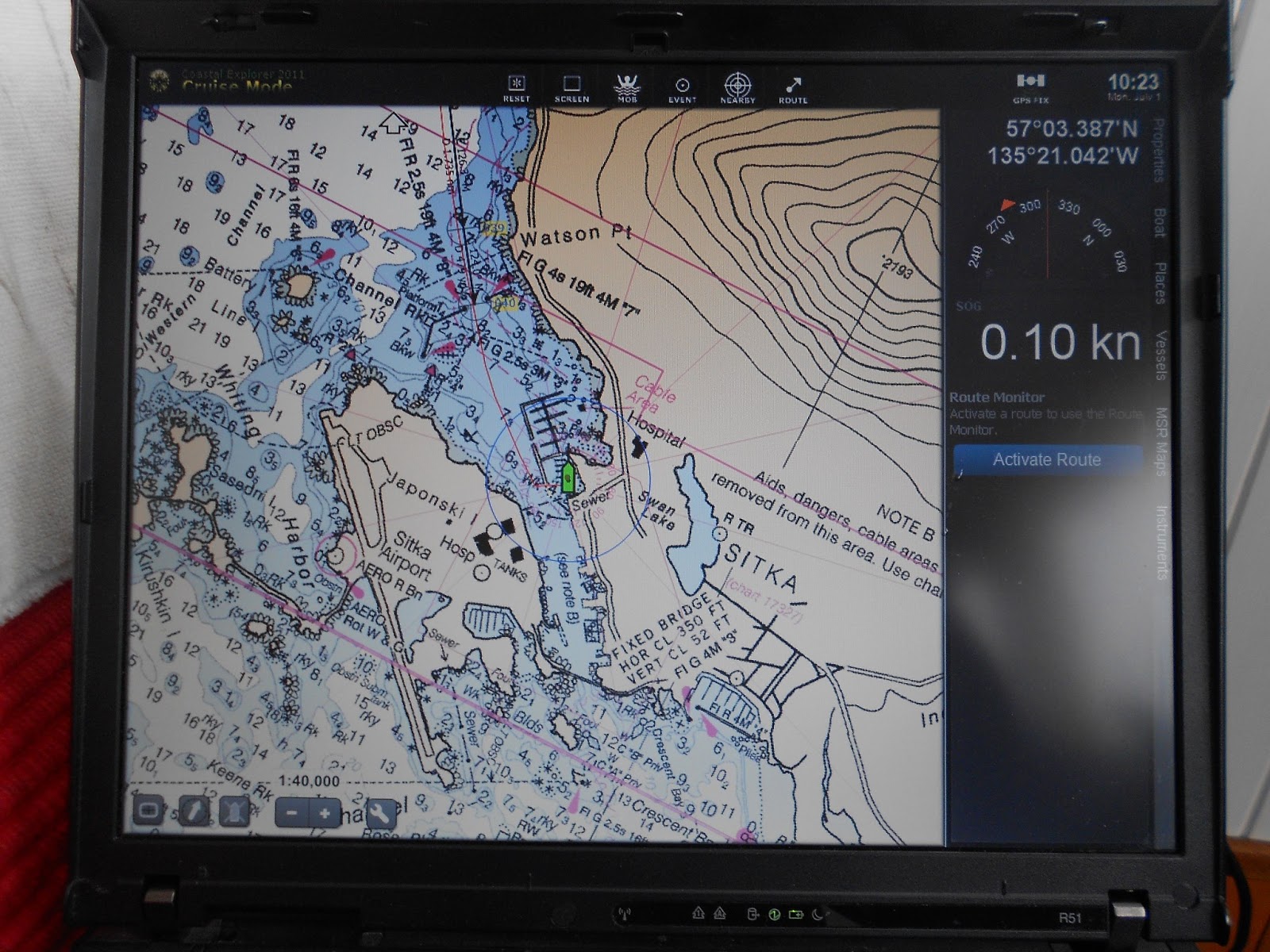This screenshot has height=952, width=1270.
Task: Toggle follow-boat mode in the bottom toolbar
Action: [234, 812]
